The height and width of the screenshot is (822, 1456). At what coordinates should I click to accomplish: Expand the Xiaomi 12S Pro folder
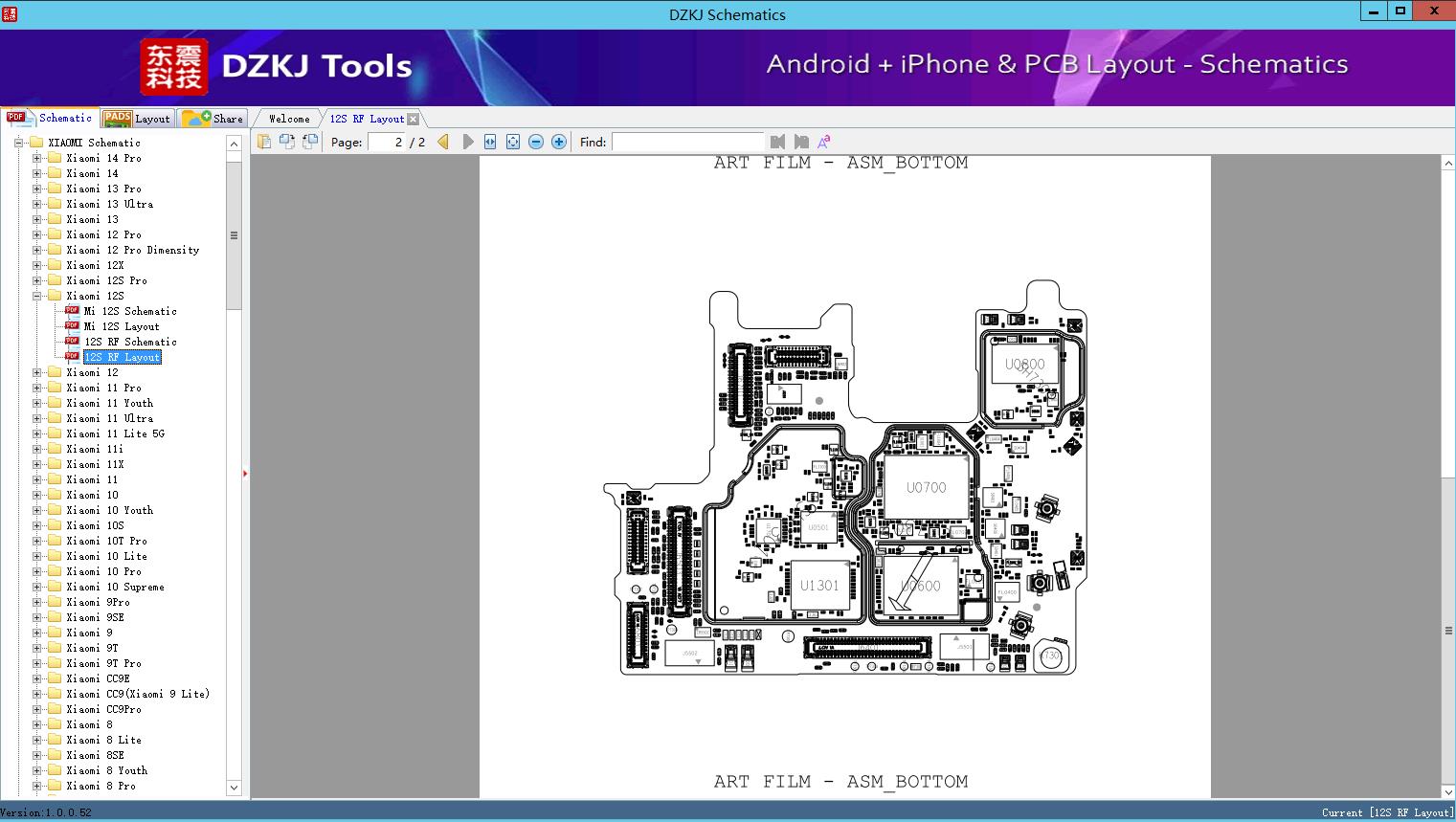point(36,280)
